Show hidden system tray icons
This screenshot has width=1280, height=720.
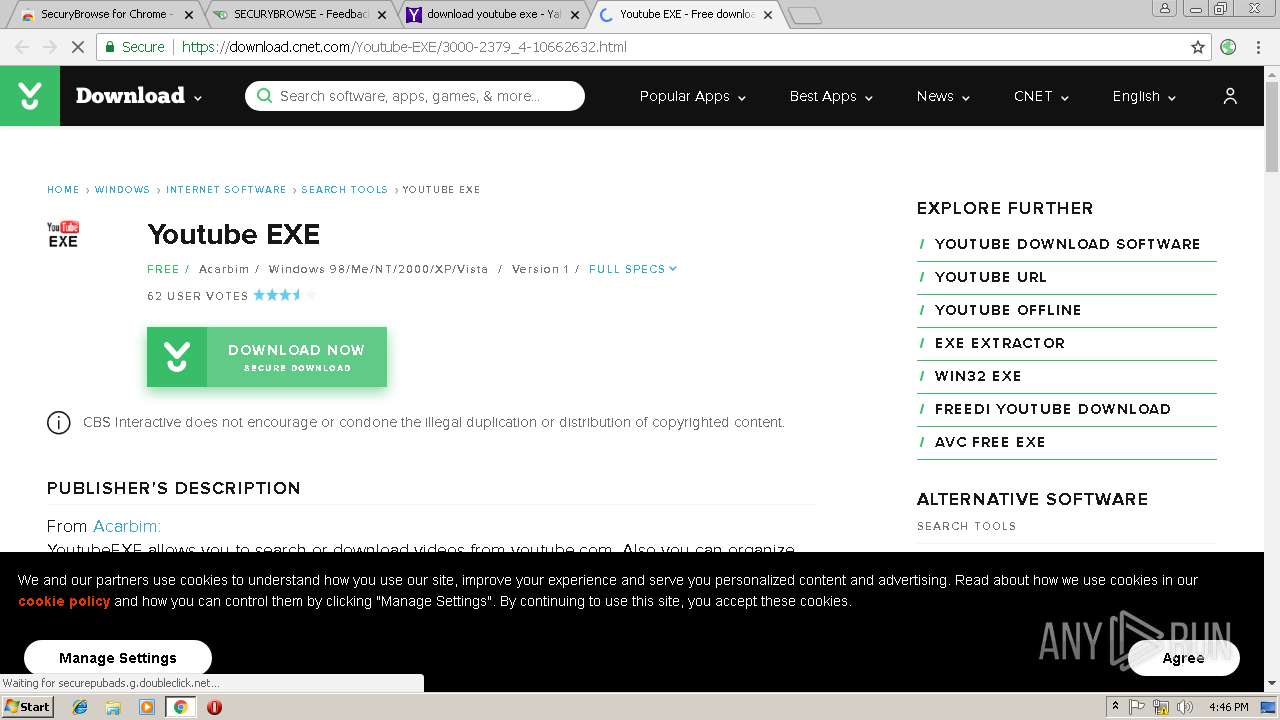[1116, 707]
